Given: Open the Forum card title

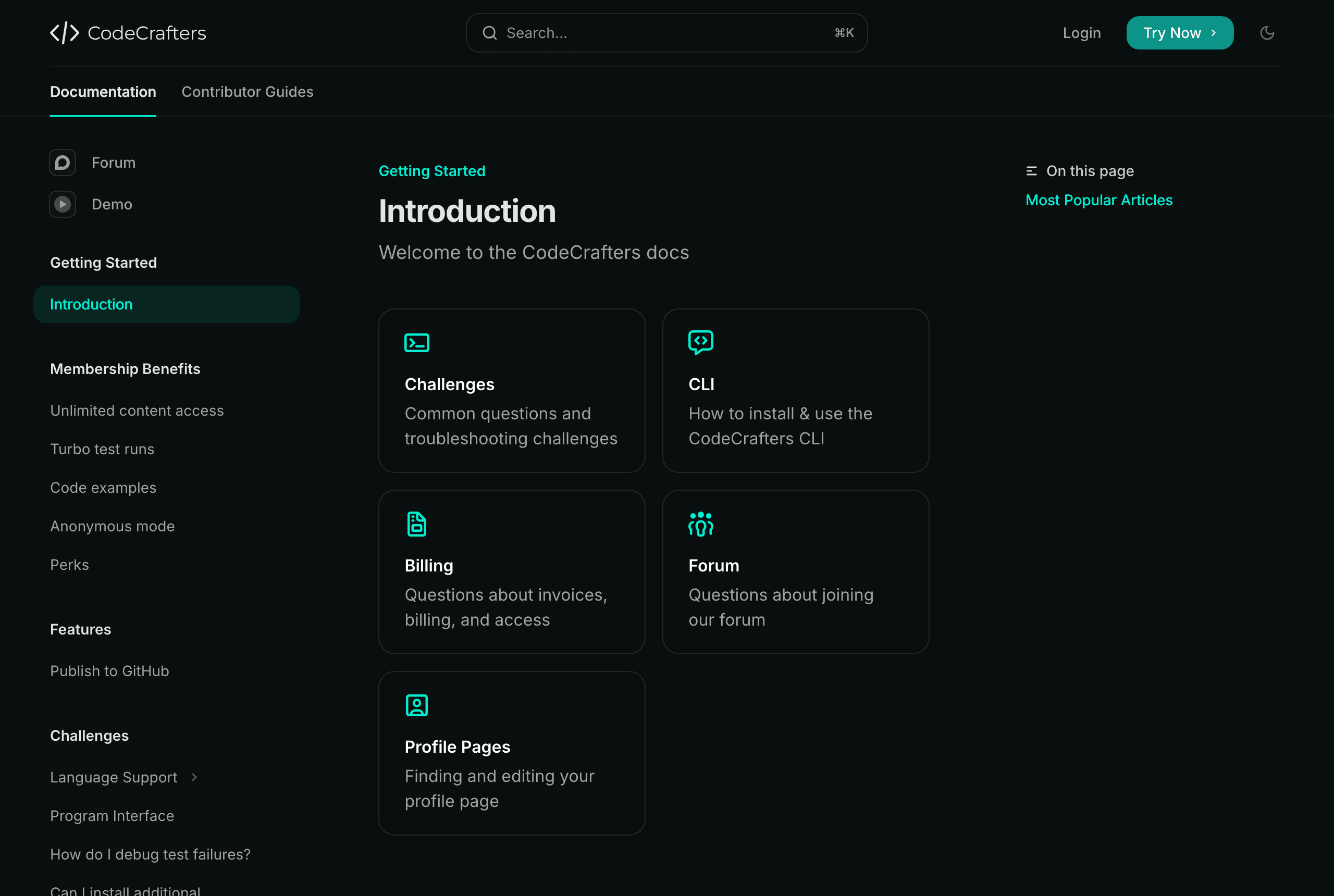Looking at the screenshot, I should (x=714, y=566).
